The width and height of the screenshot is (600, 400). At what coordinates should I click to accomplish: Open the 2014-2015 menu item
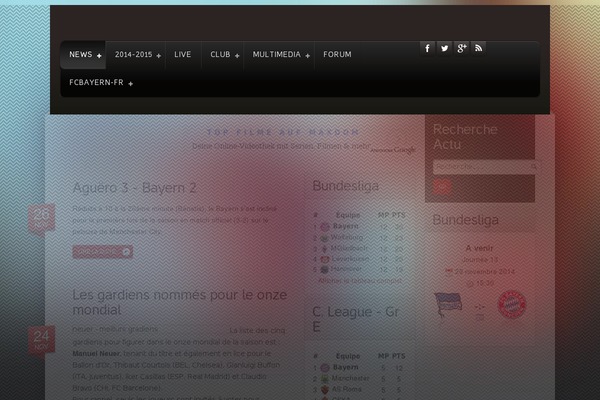135,55
